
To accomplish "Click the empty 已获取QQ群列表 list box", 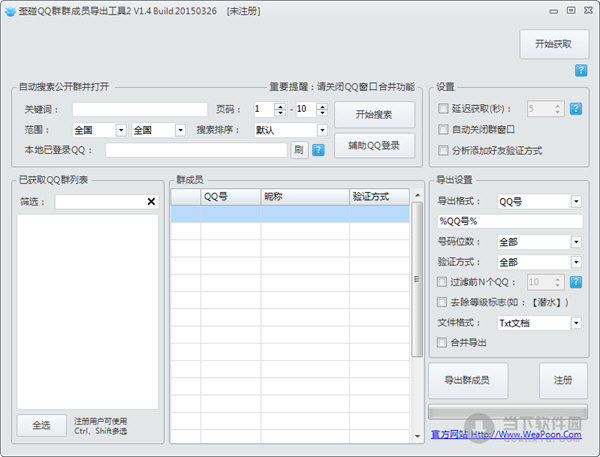I will tap(88, 312).
